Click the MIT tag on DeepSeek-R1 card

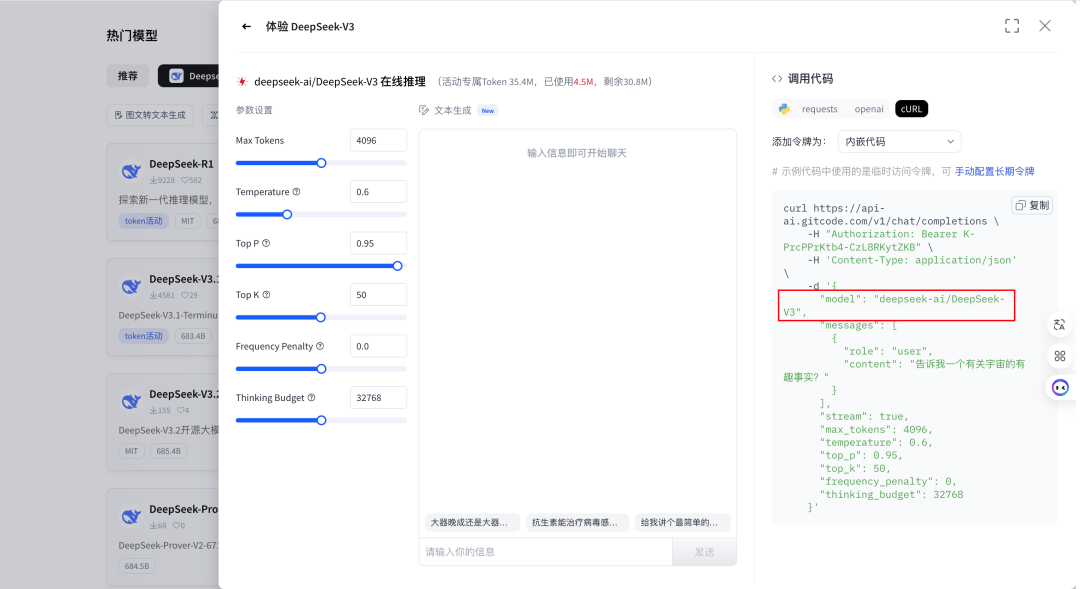tap(187, 221)
